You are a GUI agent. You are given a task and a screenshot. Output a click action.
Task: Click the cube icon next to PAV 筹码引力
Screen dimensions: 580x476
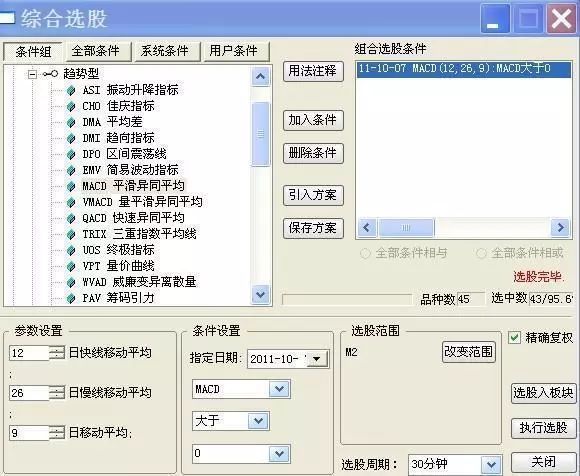click(x=71, y=298)
